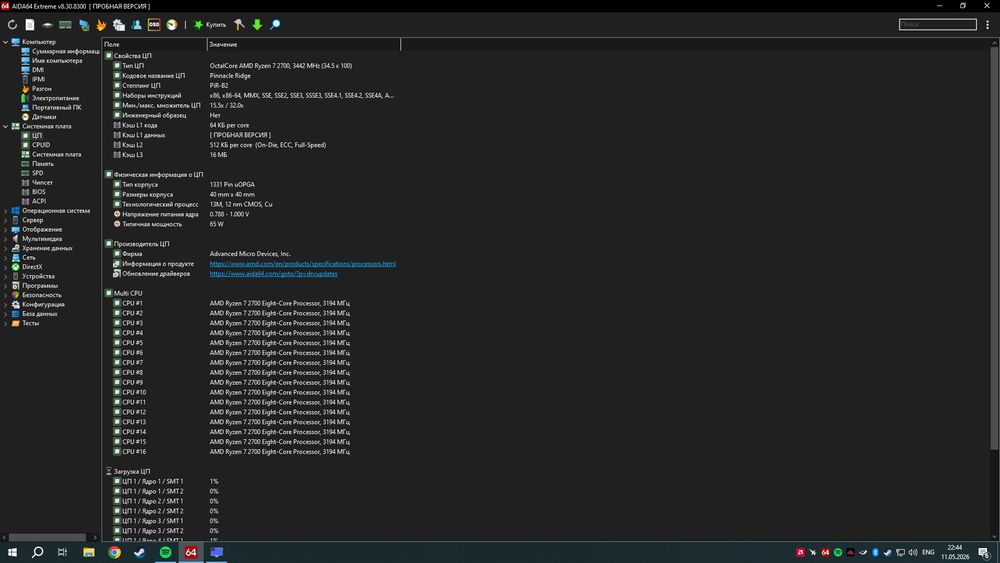Open Spotify from the taskbar

point(165,552)
